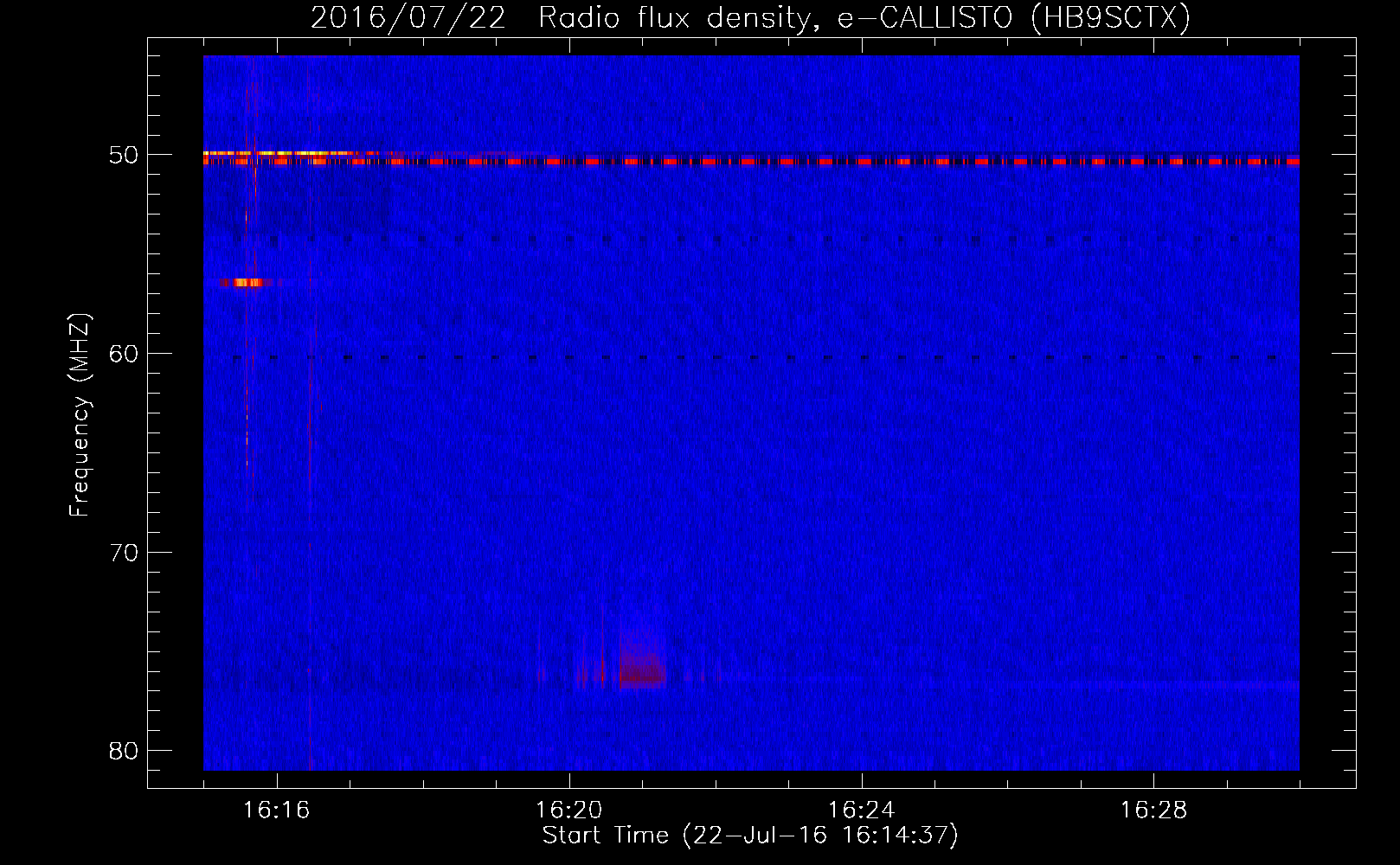Click the 'Frequency (MHZ)' axis label
Viewport: 1400px width, 865px height.
(80, 415)
